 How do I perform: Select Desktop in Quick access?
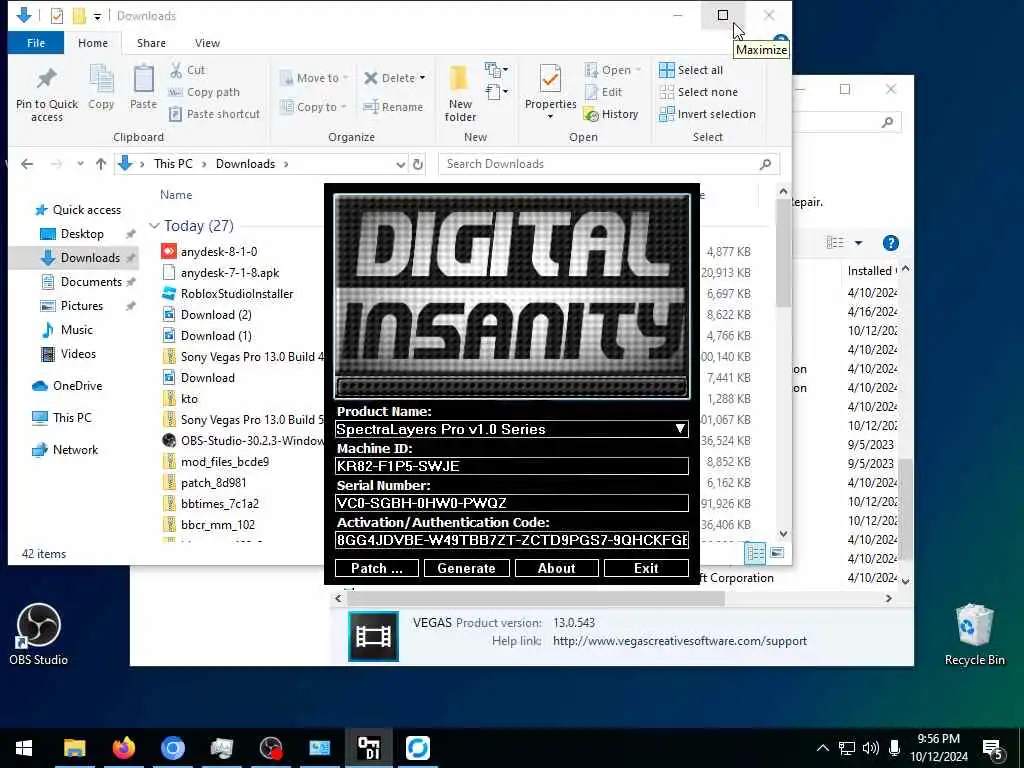click(x=82, y=234)
